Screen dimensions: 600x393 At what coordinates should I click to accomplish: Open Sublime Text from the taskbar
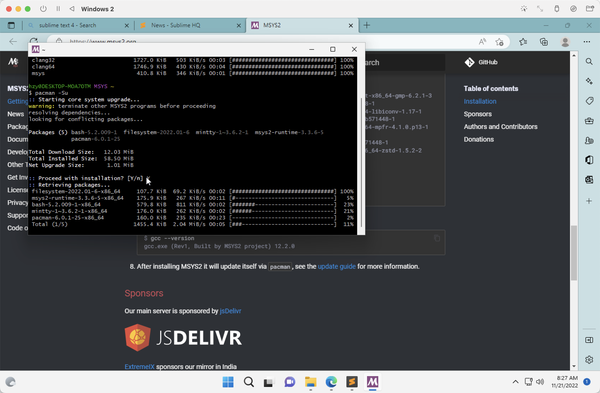[352, 382]
